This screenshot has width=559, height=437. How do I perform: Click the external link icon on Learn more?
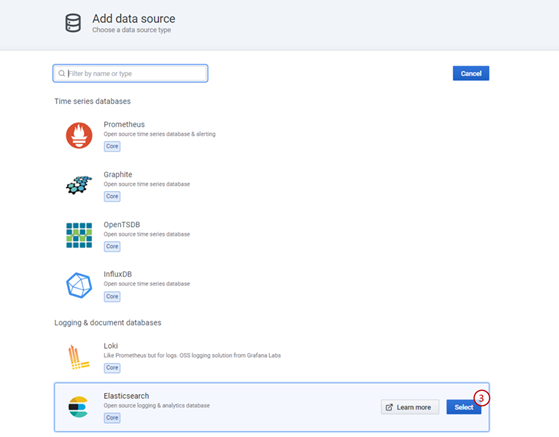click(x=389, y=407)
